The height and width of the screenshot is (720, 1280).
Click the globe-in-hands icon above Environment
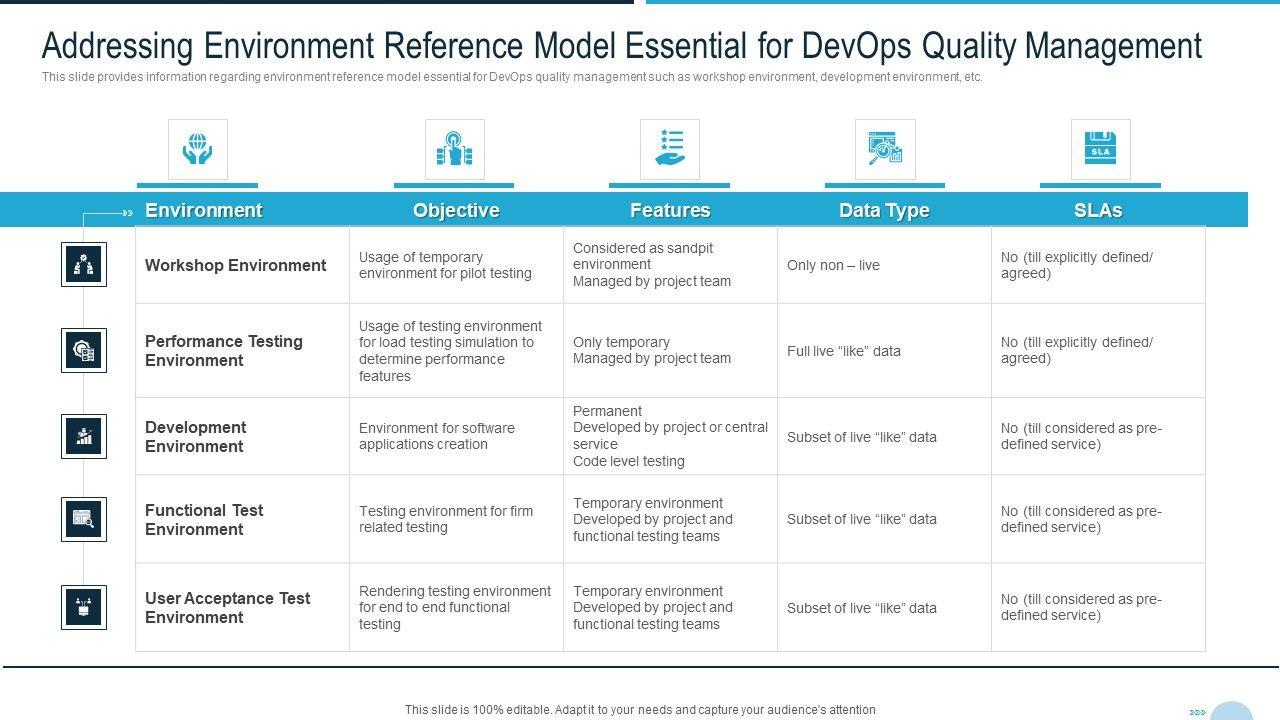(197, 150)
